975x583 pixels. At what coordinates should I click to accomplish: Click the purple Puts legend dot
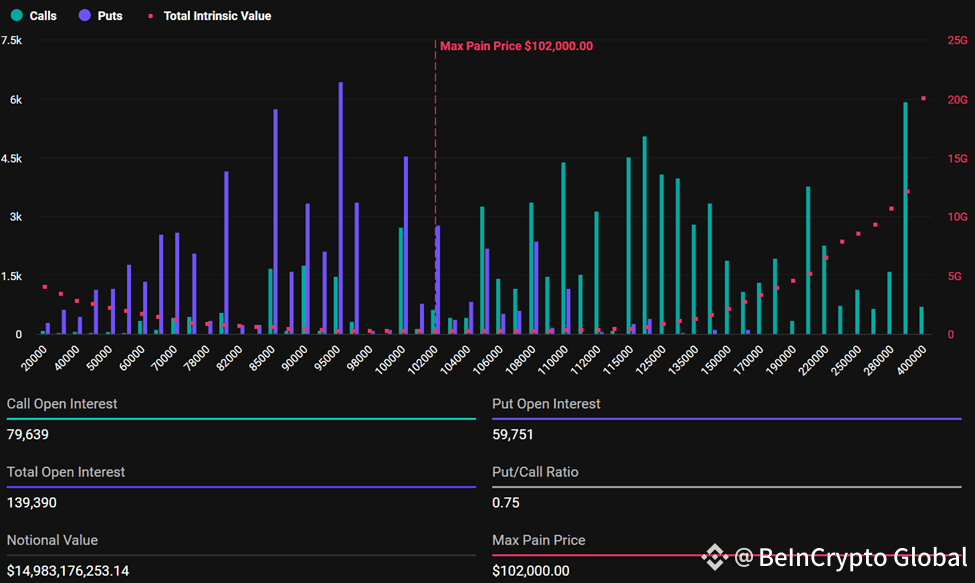coord(85,15)
